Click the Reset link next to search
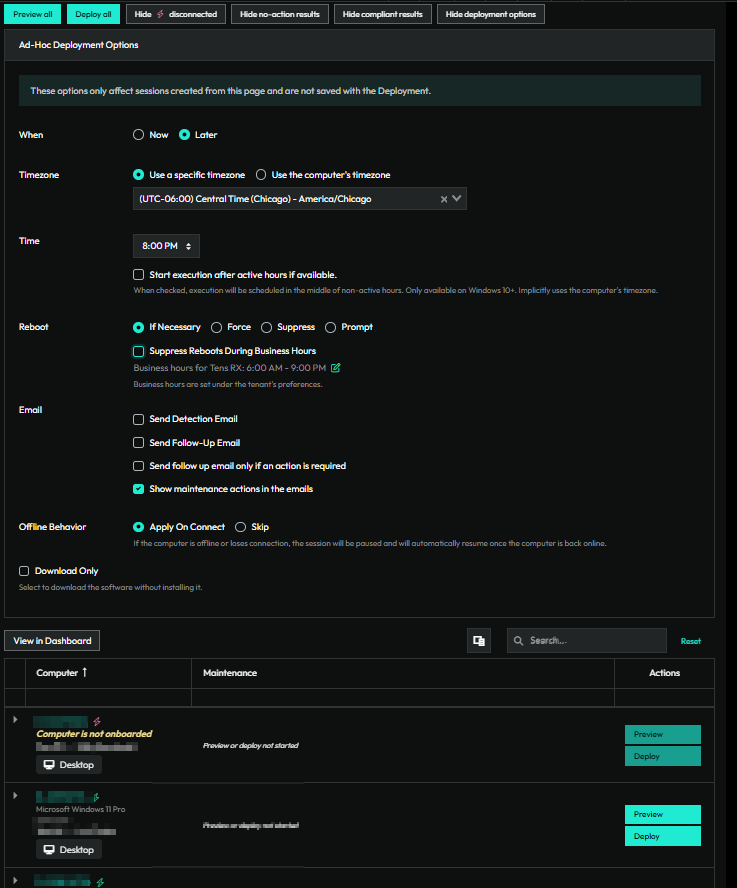Screen dimensions: 737x888 click(691, 641)
